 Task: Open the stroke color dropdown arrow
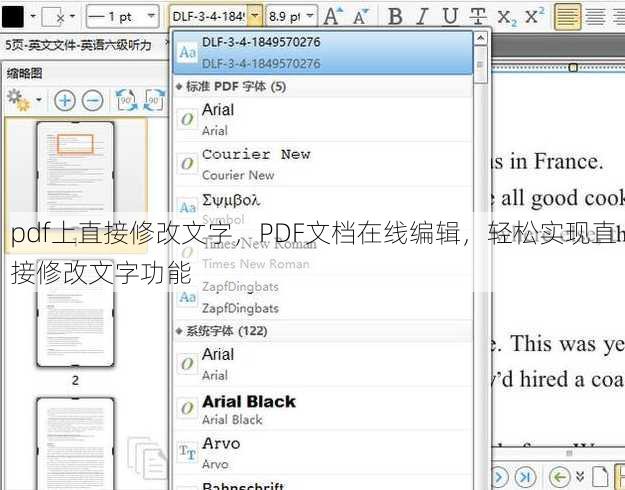[x=72, y=16]
